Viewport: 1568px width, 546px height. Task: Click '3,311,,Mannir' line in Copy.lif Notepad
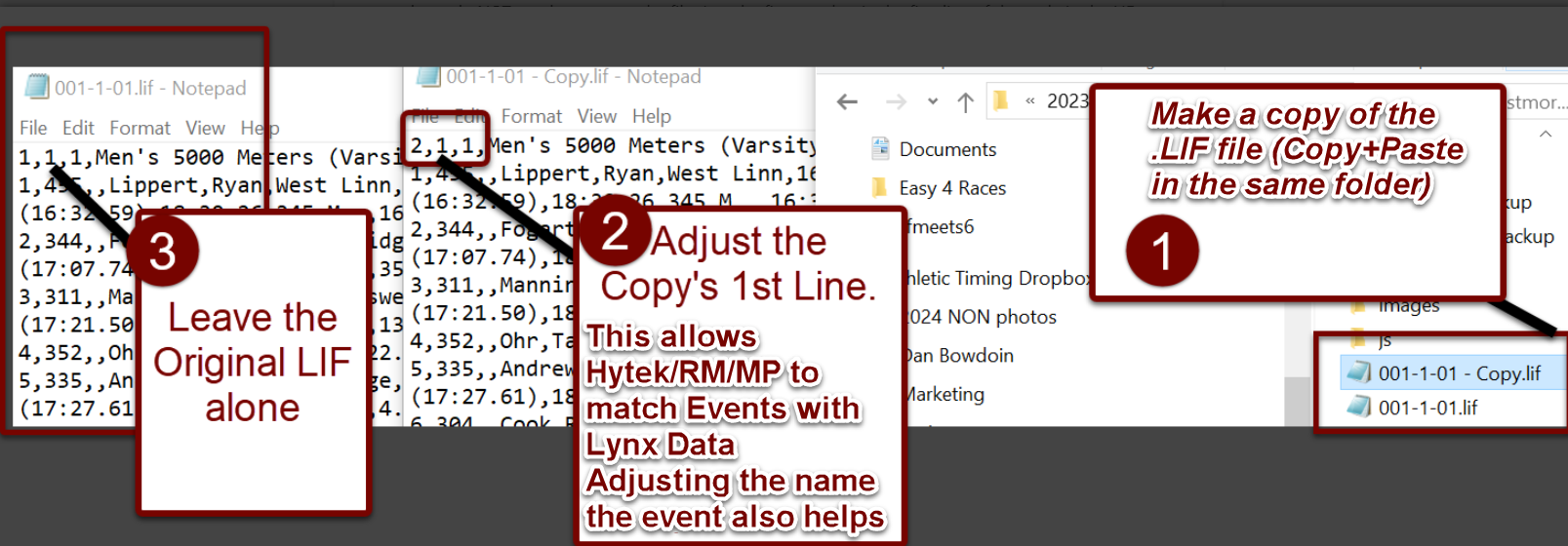coord(492,286)
